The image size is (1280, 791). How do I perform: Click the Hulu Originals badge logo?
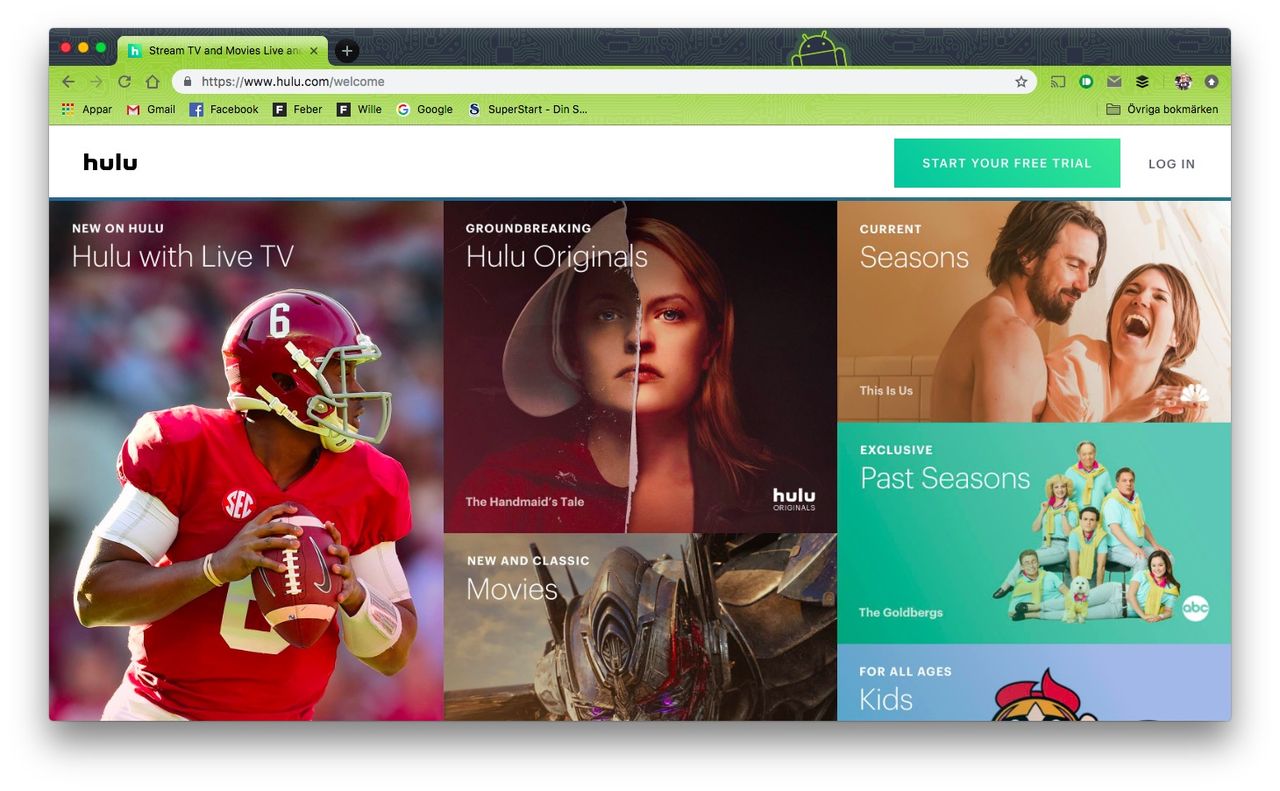coord(794,499)
